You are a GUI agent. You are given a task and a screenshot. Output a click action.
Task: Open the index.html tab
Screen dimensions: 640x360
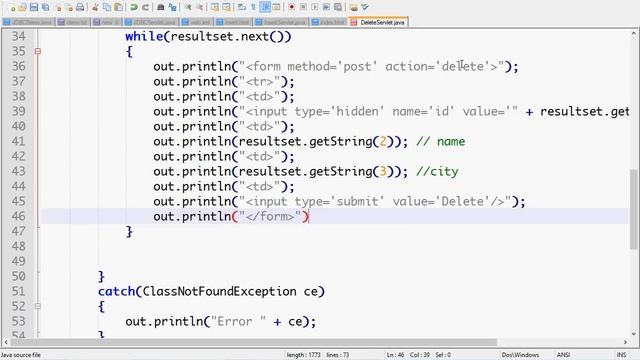[329, 22]
